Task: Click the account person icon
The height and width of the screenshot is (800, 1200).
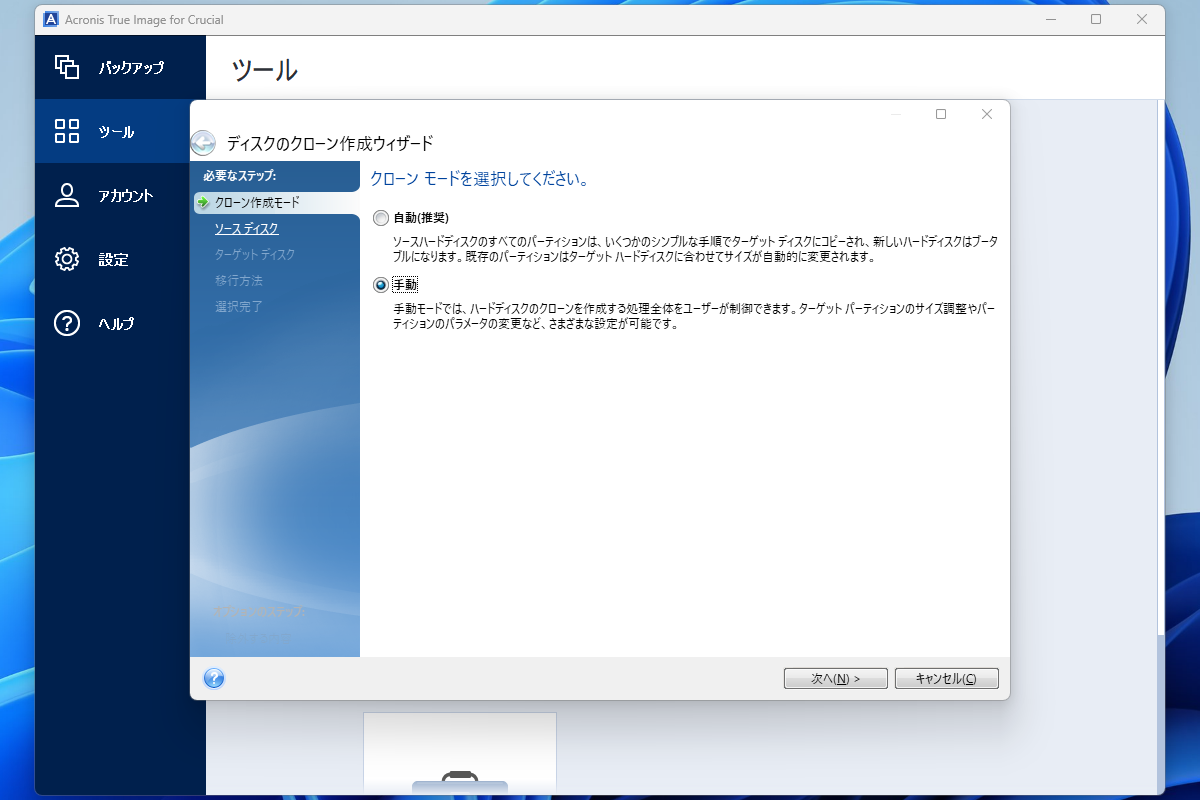Action: click(67, 195)
